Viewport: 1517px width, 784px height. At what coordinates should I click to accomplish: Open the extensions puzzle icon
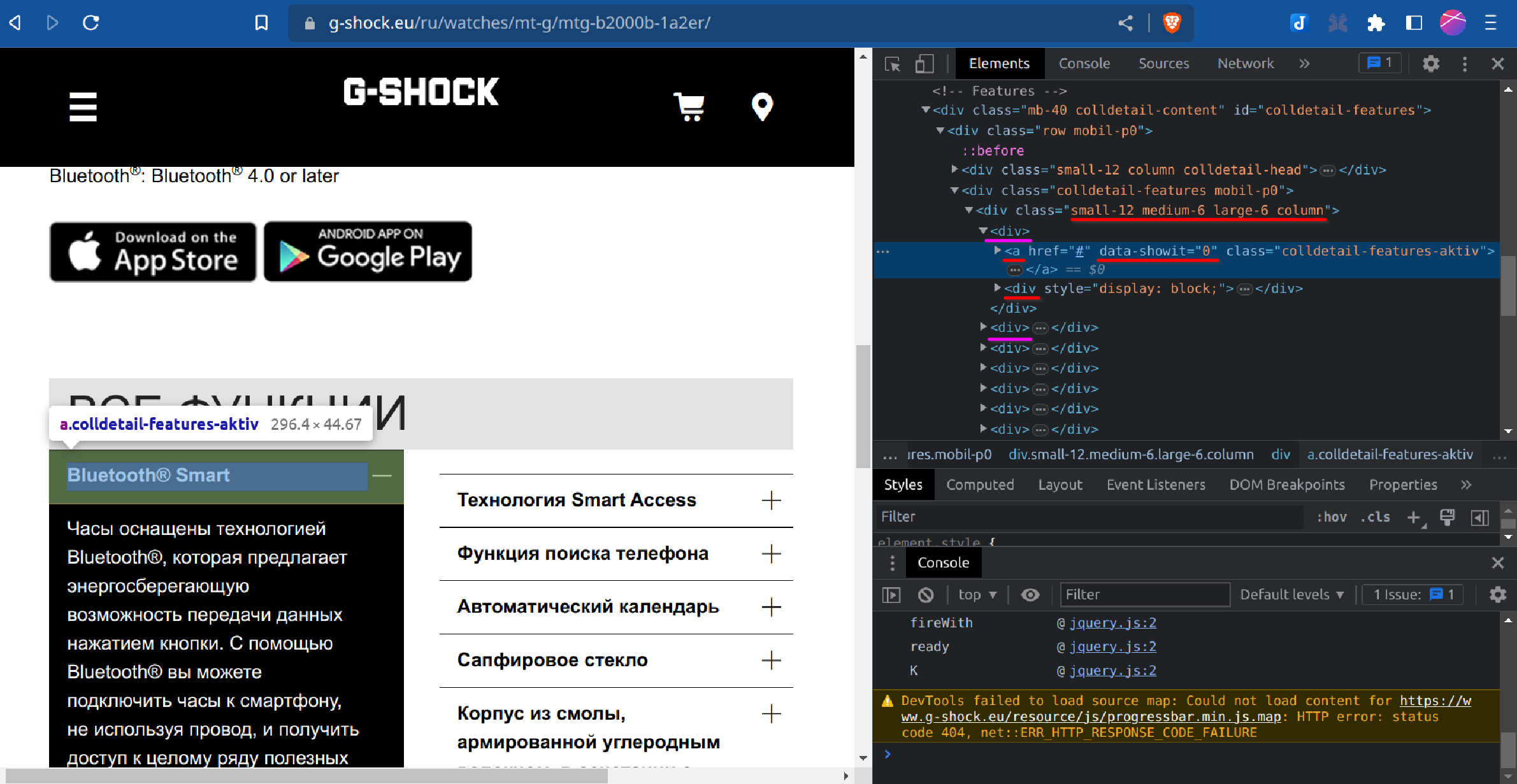pos(1376,24)
